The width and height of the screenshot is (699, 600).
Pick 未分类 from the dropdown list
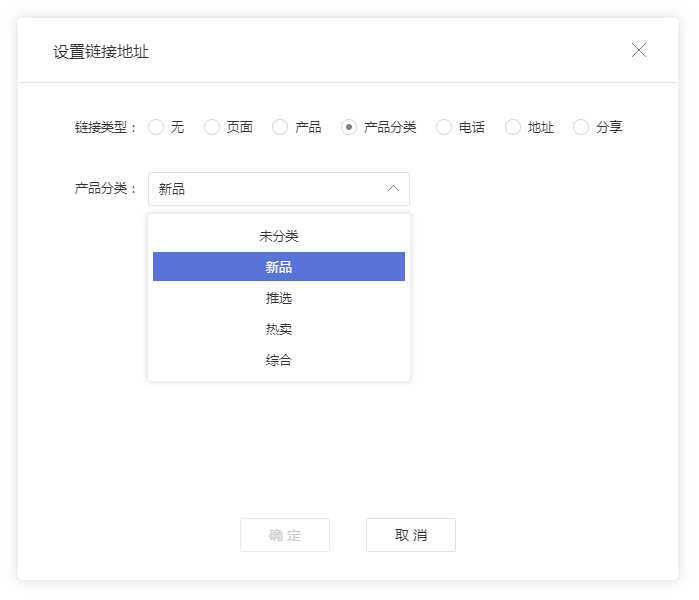(279, 236)
